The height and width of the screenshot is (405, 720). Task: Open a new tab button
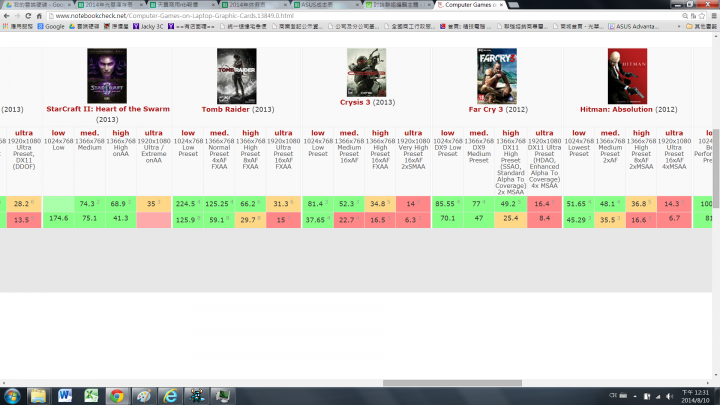coord(514,5)
